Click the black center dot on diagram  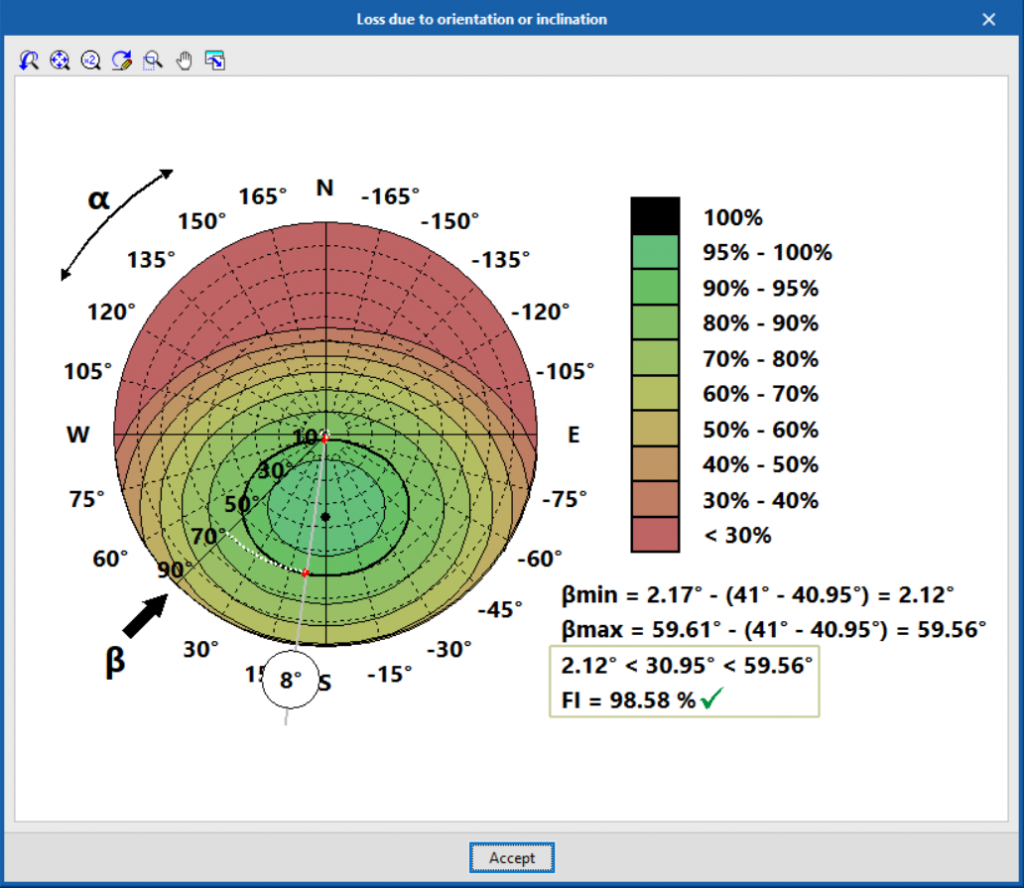tap(325, 516)
